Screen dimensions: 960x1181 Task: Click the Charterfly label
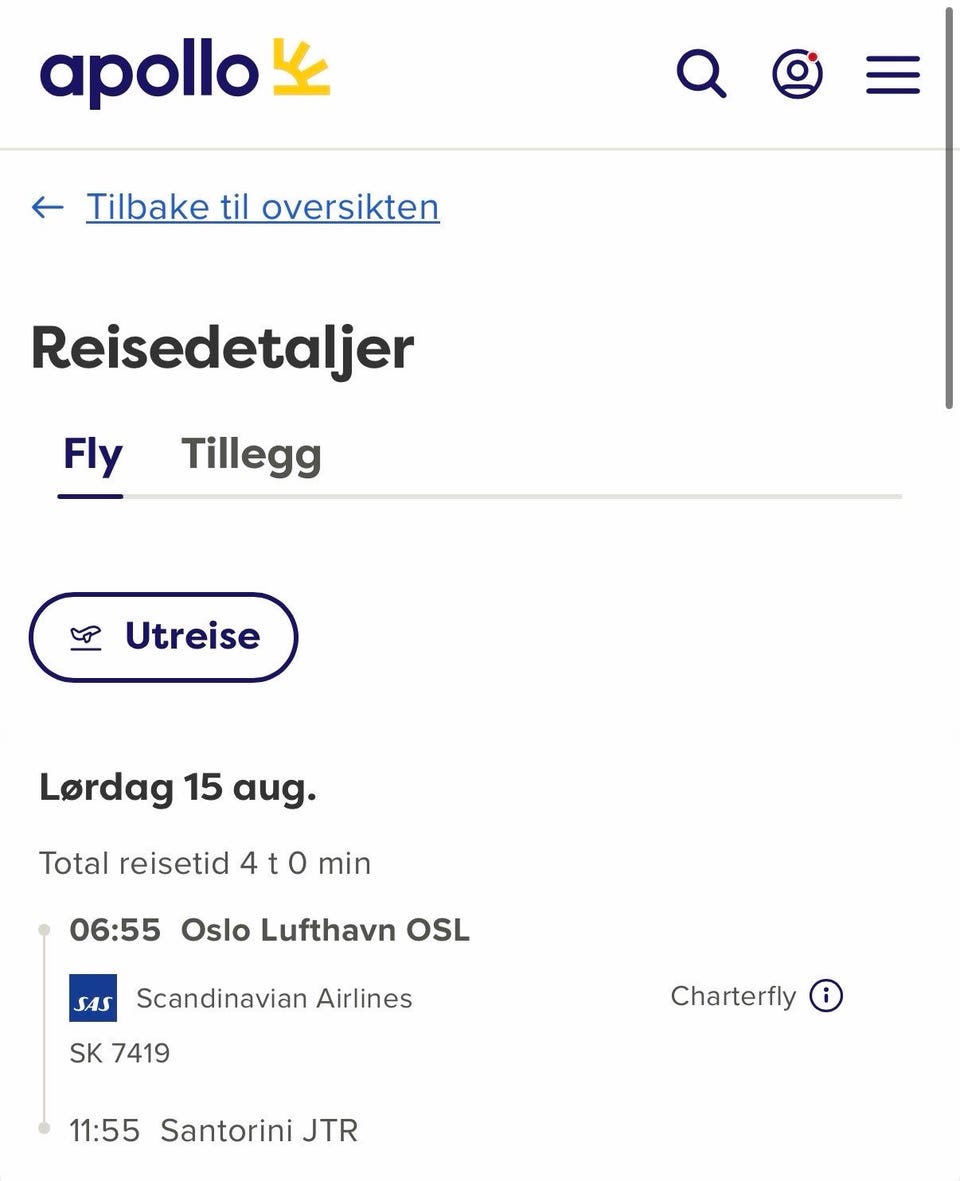(733, 996)
